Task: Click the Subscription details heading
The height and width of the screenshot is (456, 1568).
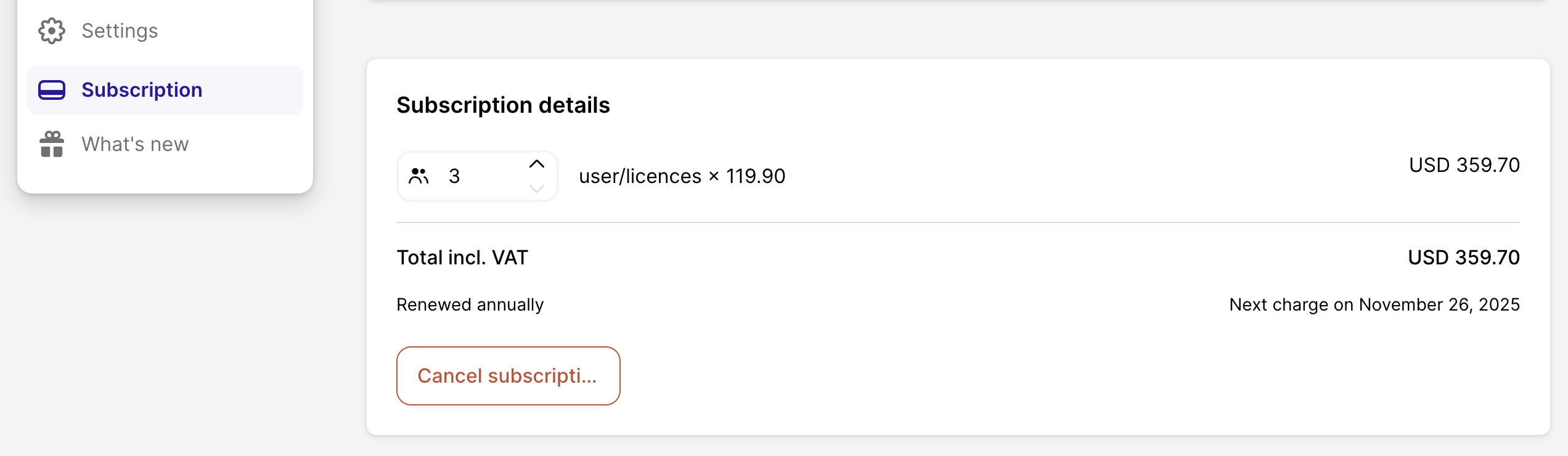Action: pos(503,105)
